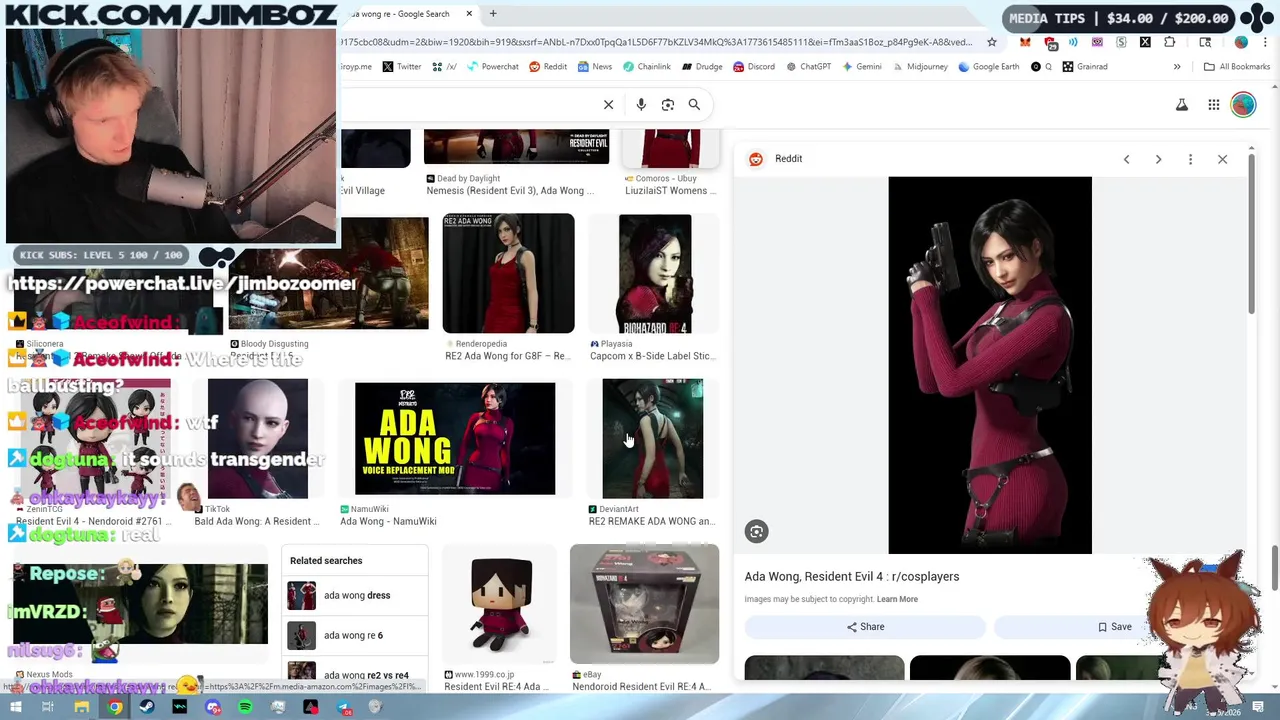Close the Google Search tab
The width and height of the screenshot is (1280, 720).
468,14
